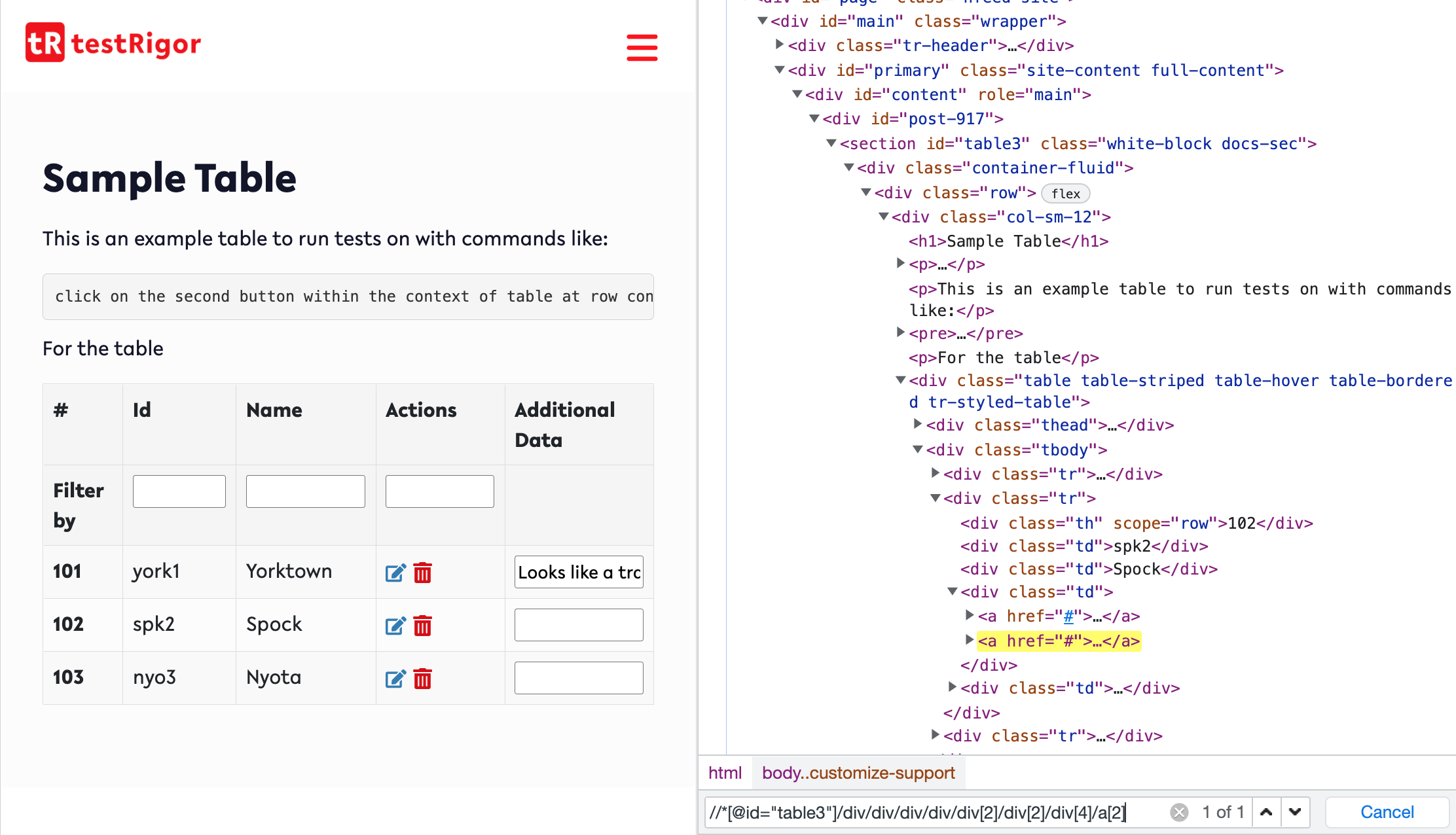Click the flex badge on row div
Screen dimensions: 1456x835
tap(1065, 194)
